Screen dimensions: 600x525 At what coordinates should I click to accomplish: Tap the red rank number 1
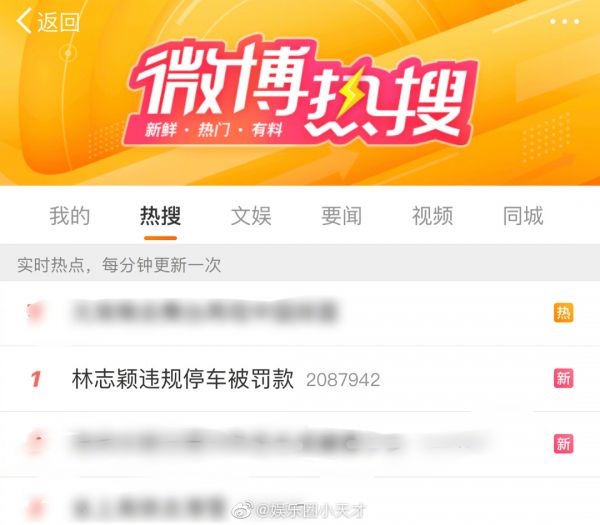click(x=36, y=379)
